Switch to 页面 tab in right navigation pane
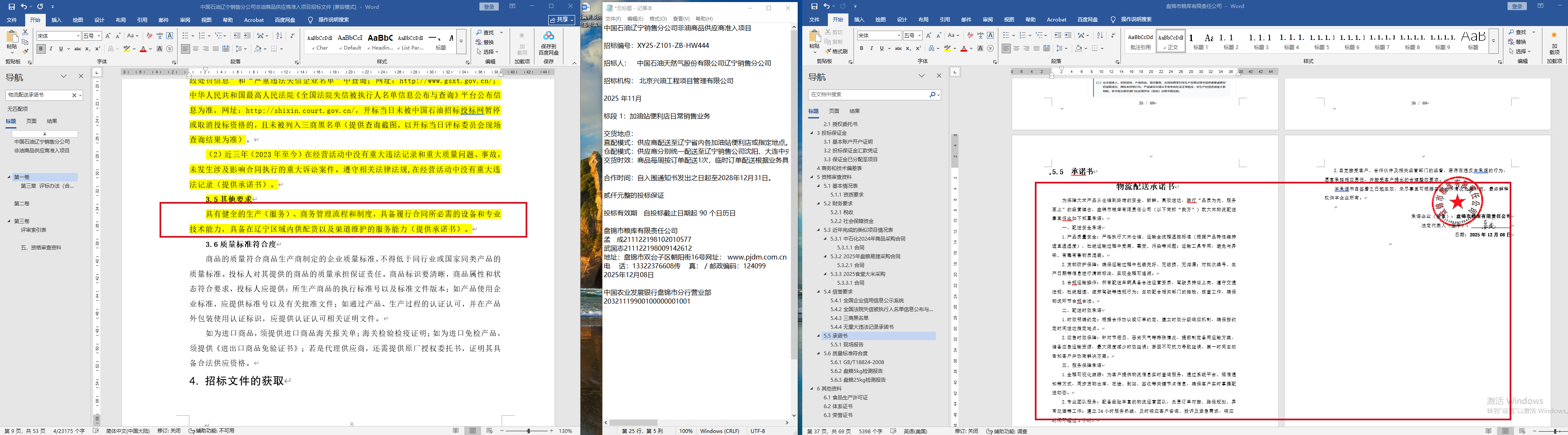The height and width of the screenshot is (435, 1568). coord(834,111)
